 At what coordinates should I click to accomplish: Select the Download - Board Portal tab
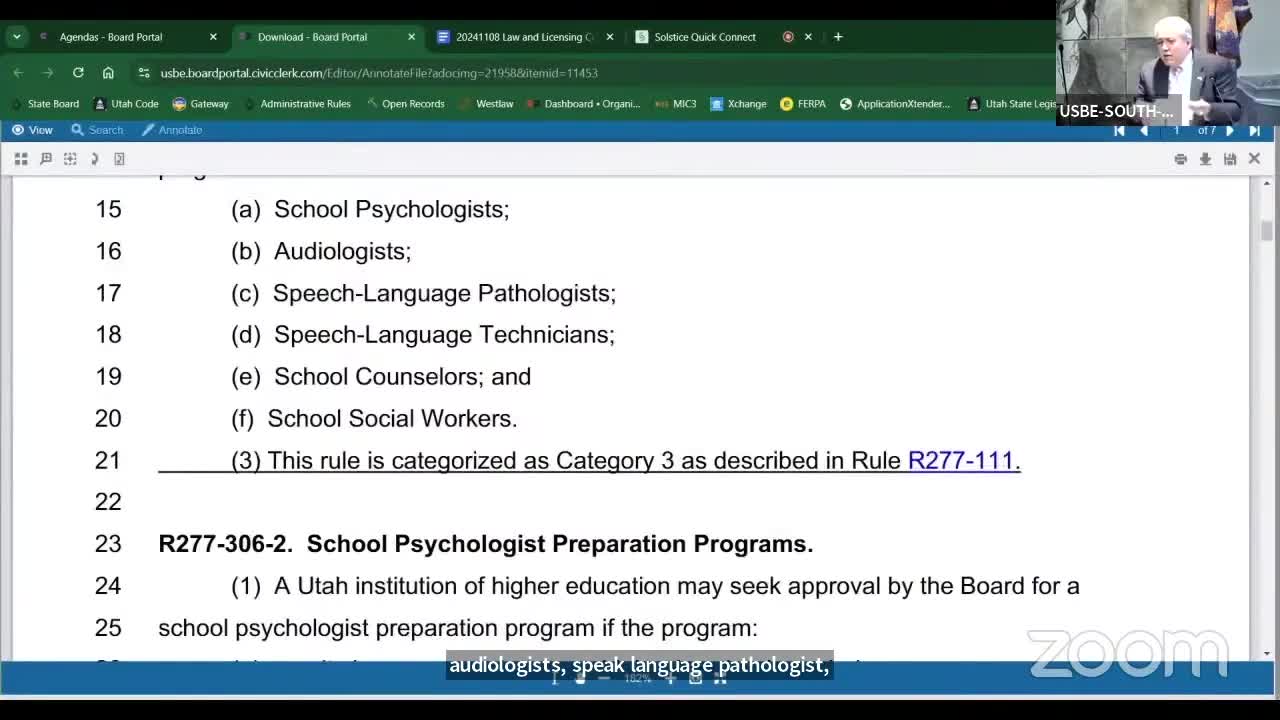click(x=327, y=37)
